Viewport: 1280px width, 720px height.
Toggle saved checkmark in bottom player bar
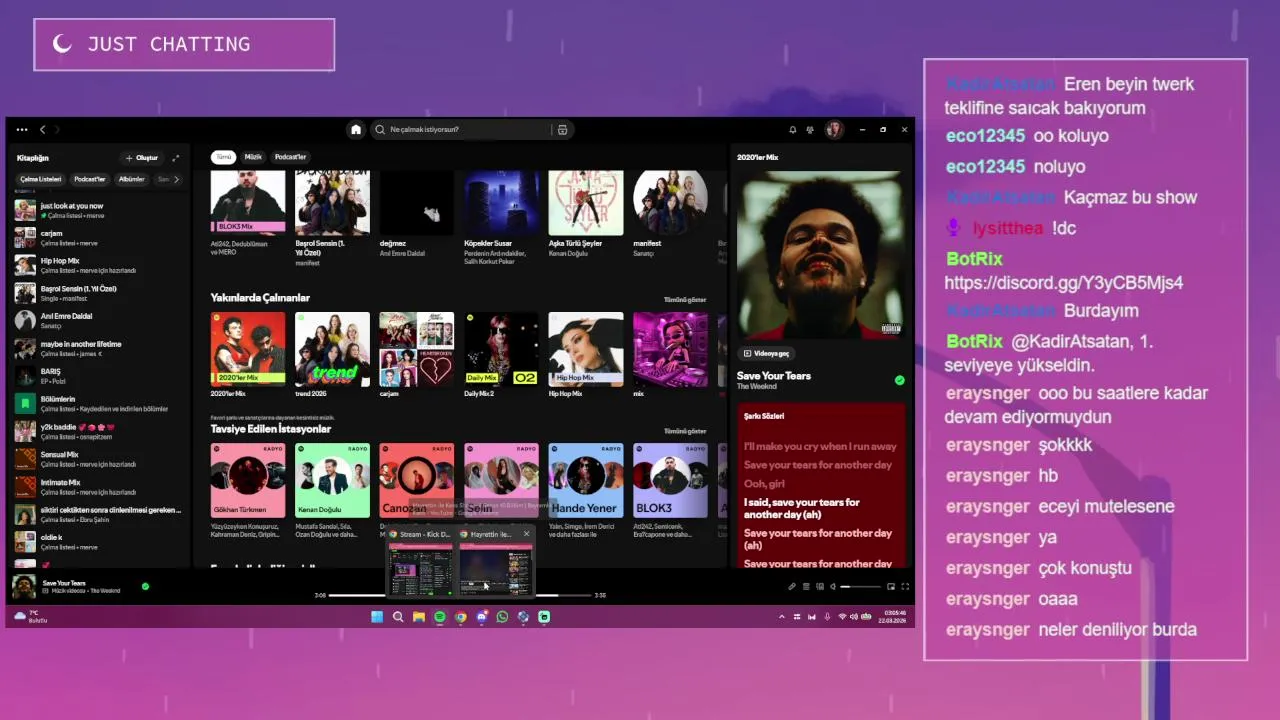point(145,587)
